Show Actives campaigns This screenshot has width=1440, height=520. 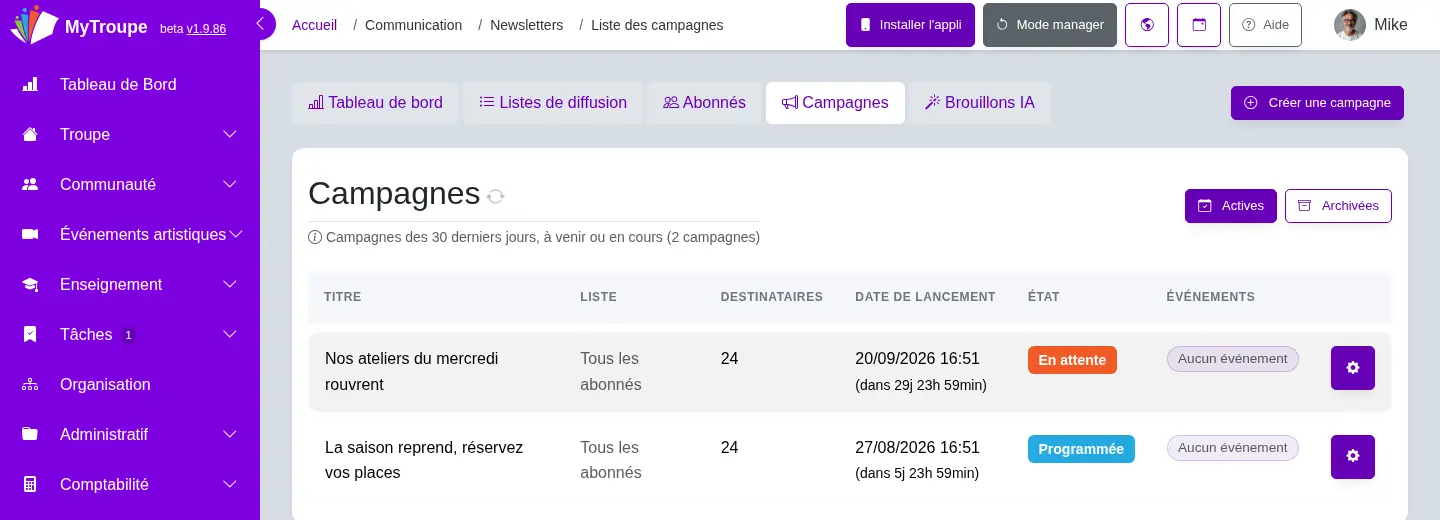click(1231, 206)
